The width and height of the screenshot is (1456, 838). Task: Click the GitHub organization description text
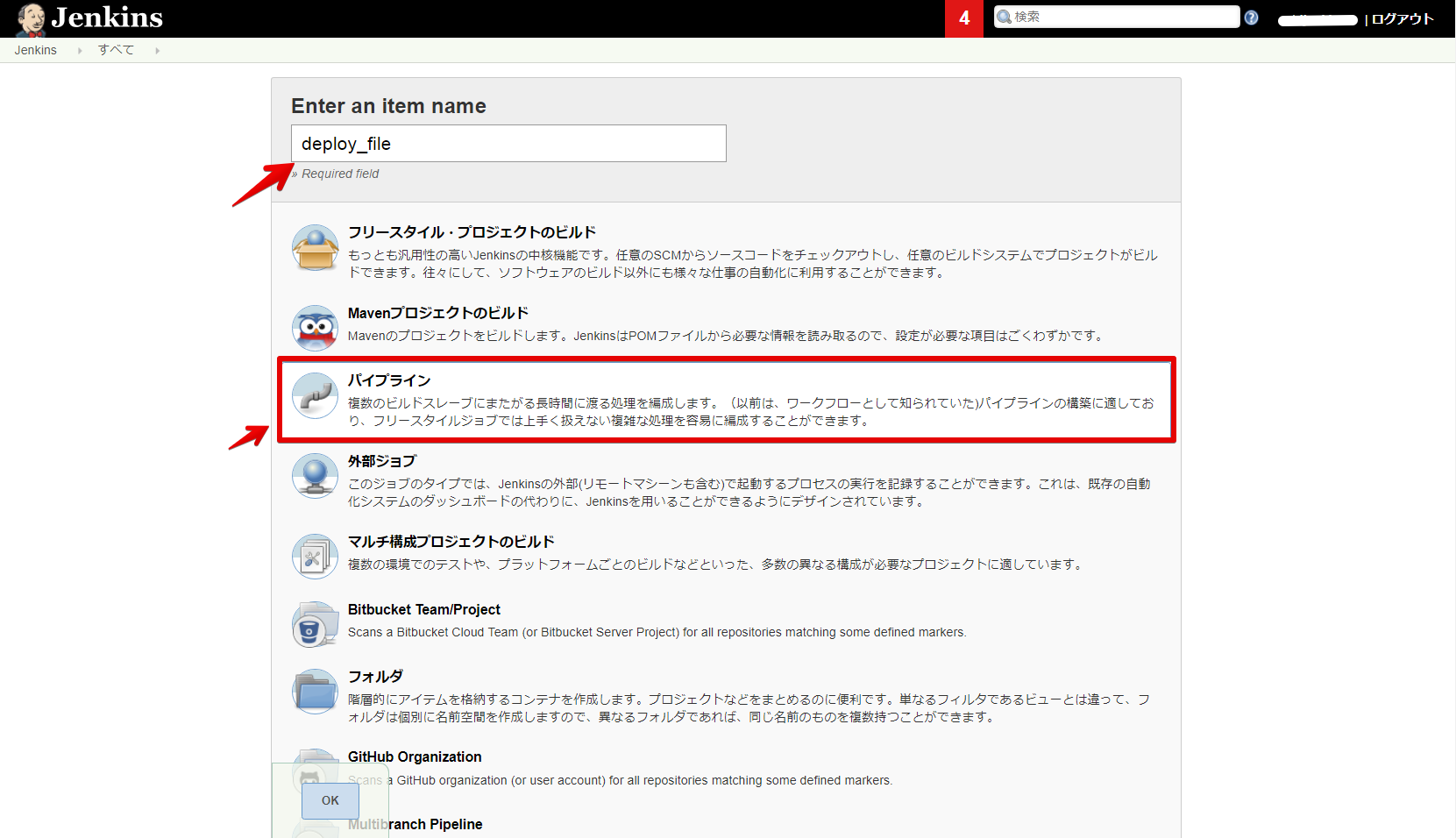(621, 780)
